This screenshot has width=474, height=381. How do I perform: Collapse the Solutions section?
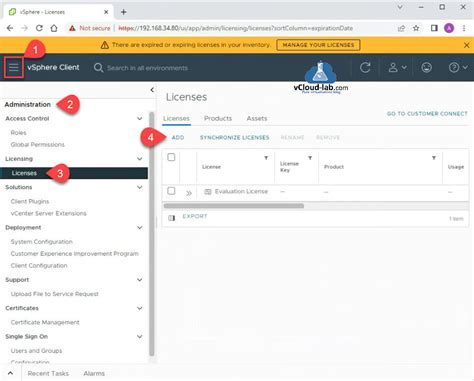tap(140, 187)
